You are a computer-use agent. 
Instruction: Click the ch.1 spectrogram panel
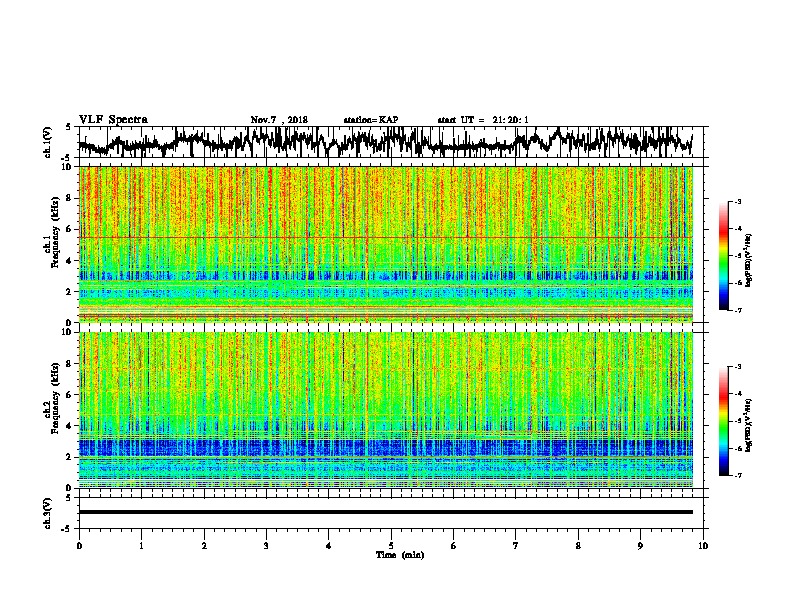[386, 244]
